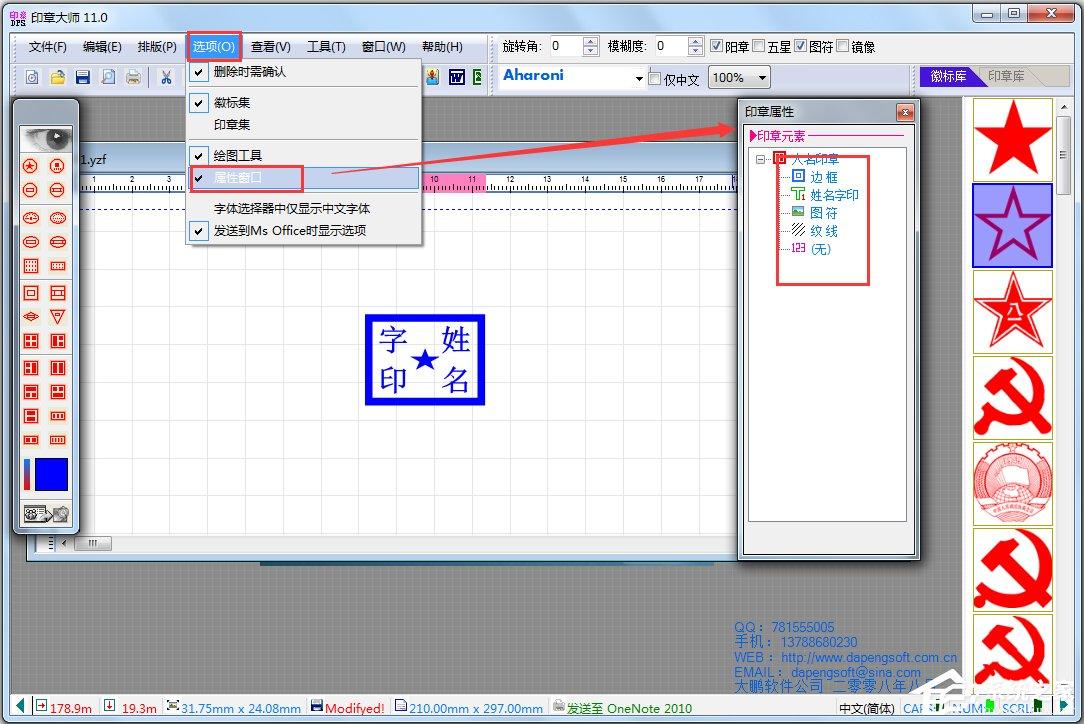Select the 纹线 tree item
Image resolution: width=1084 pixels, height=724 pixels.
click(823, 231)
